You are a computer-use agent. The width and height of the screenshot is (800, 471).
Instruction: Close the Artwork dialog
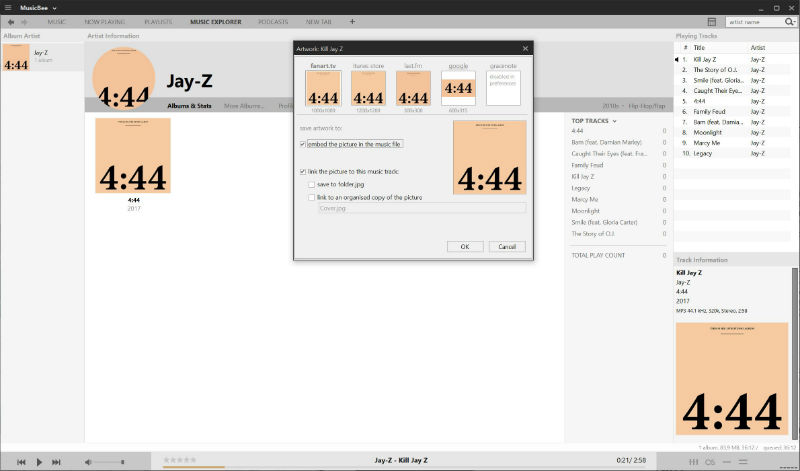click(x=525, y=48)
